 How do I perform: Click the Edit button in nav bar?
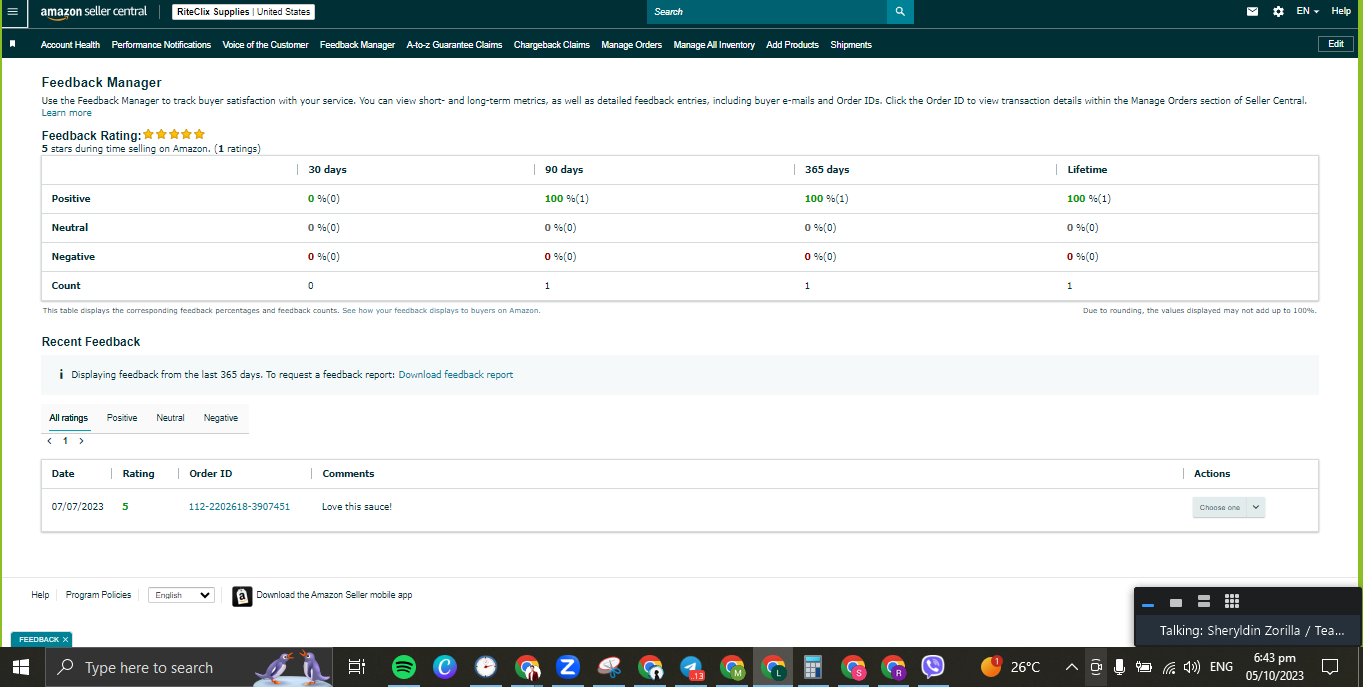1336,44
